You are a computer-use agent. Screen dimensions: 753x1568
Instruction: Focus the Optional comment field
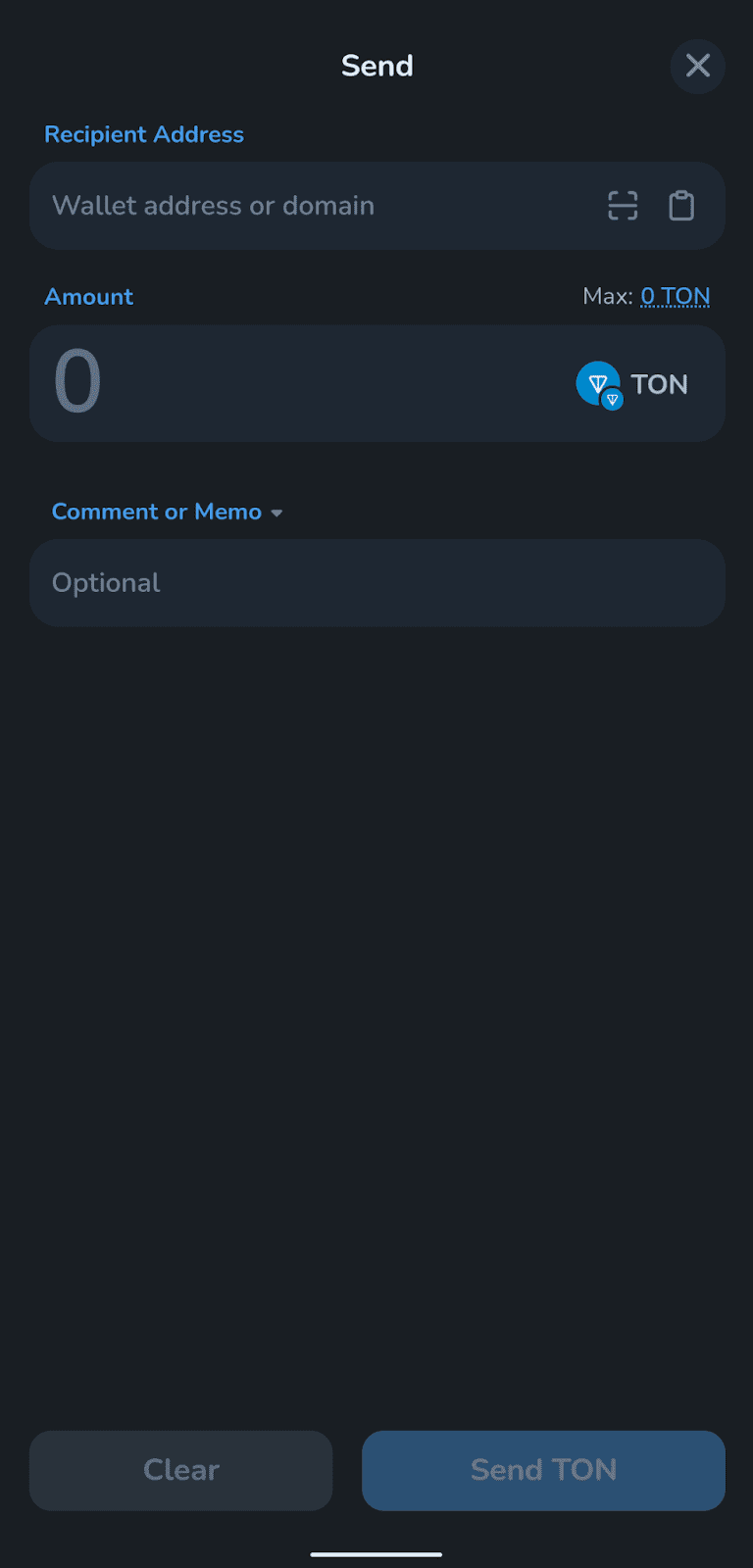pos(376,583)
